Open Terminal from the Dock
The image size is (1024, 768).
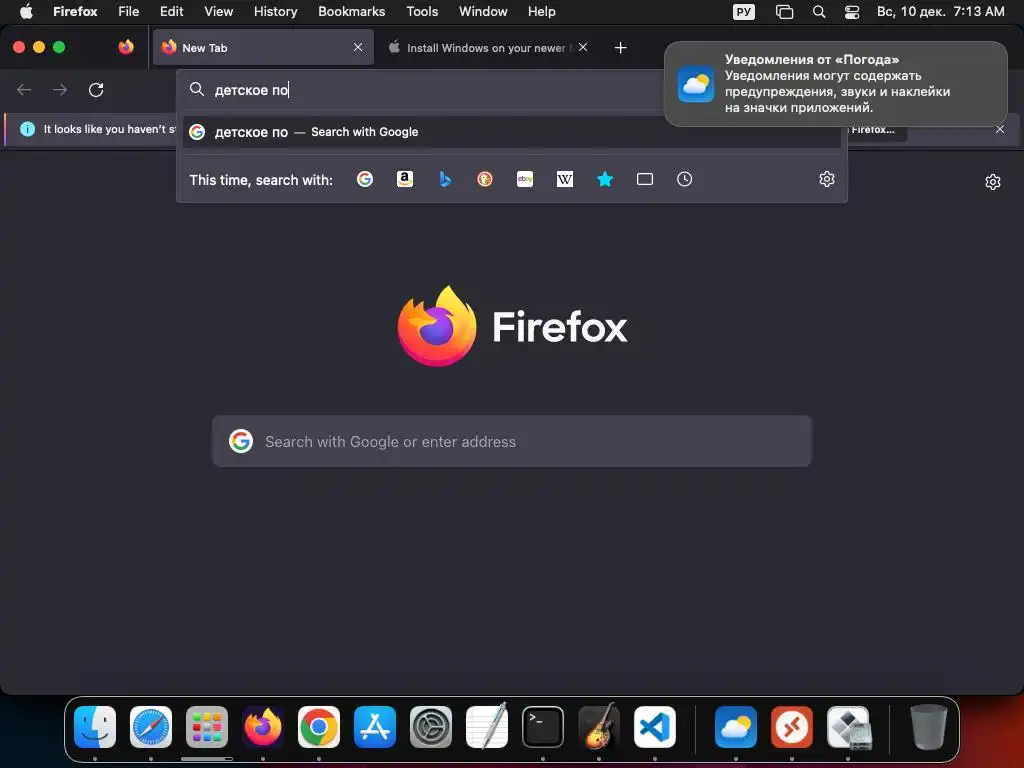(543, 727)
